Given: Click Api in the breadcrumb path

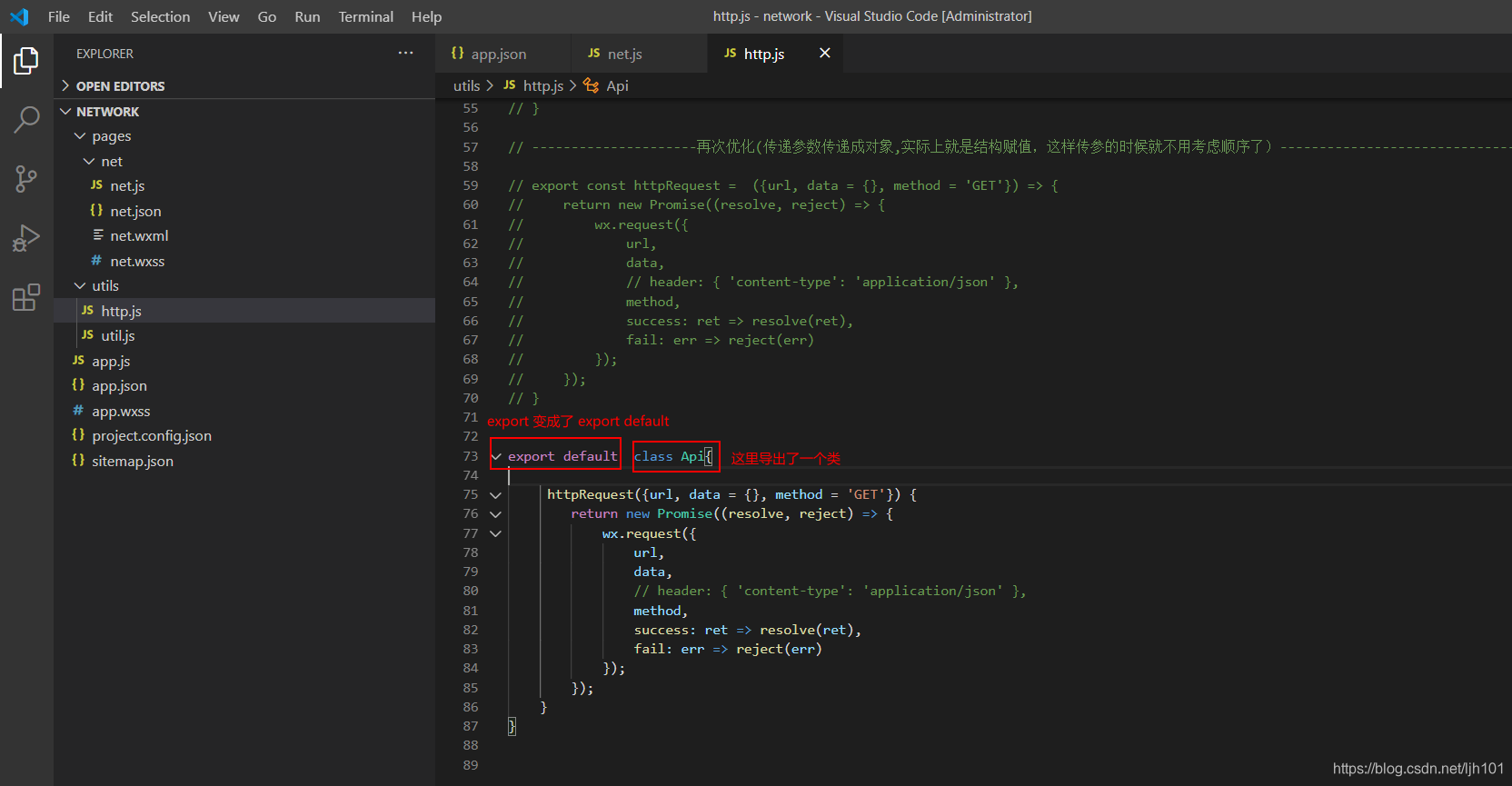Looking at the screenshot, I should pos(618,85).
